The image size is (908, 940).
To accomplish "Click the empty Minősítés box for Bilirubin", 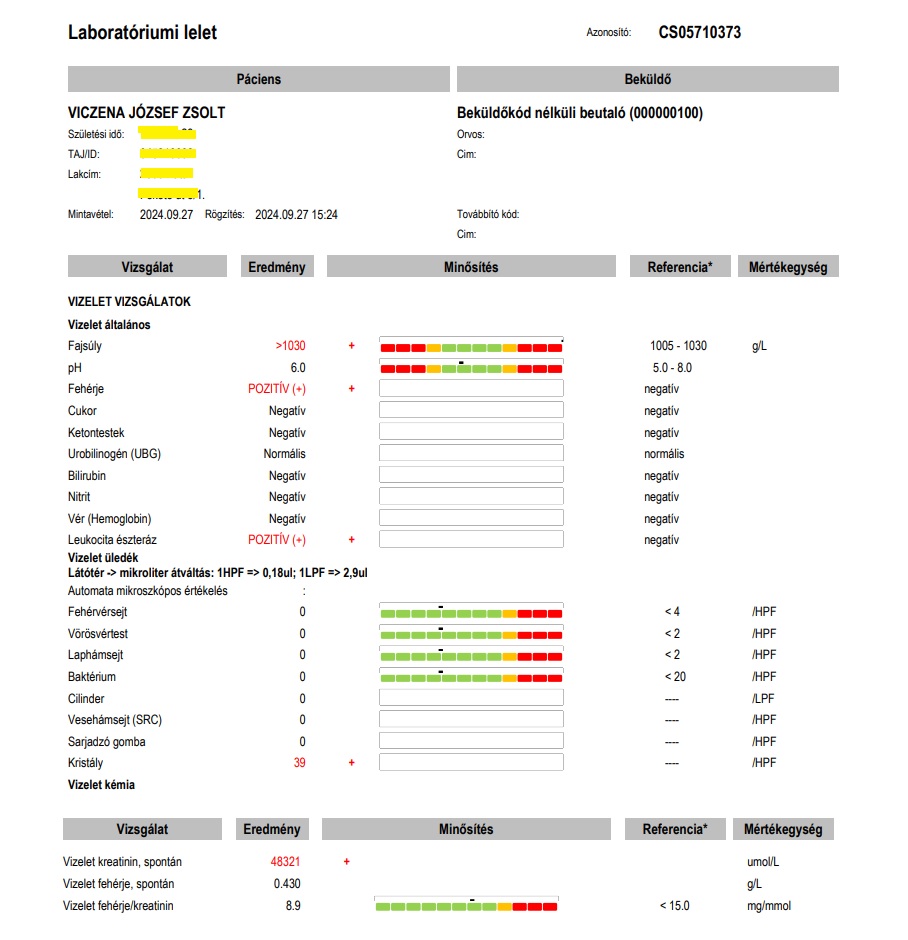I will tap(471, 475).
